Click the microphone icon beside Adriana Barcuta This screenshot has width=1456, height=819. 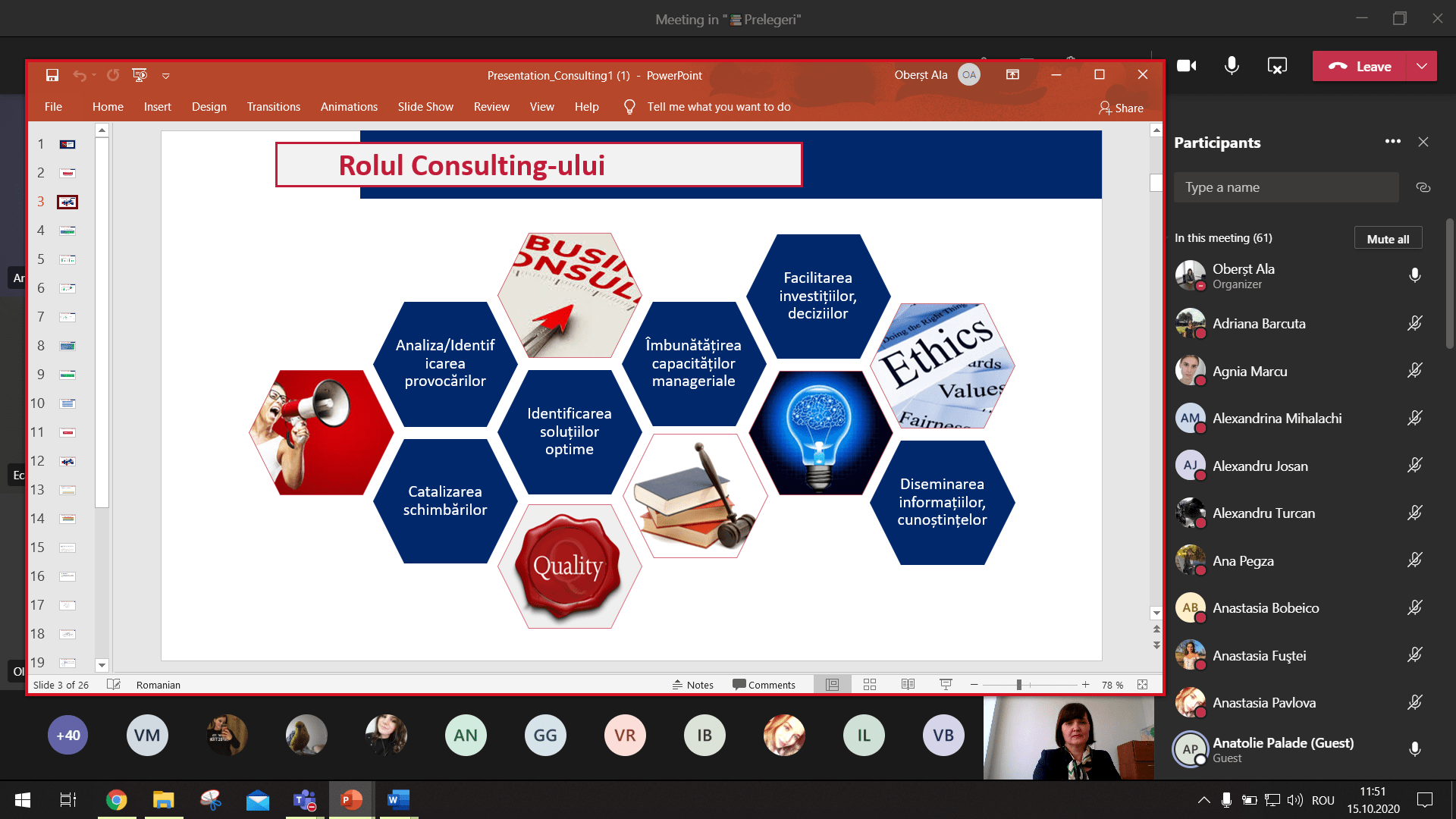click(1415, 324)
